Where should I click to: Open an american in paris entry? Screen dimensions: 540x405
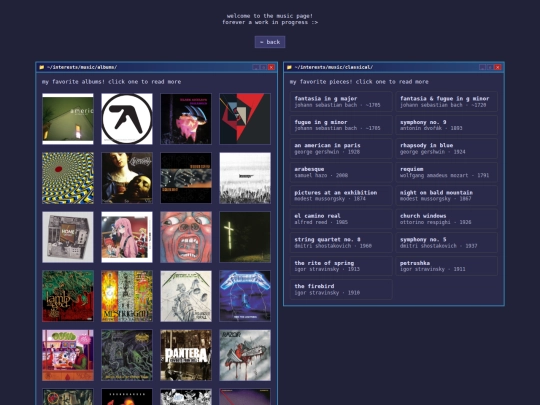pyautogui.click(x=341, y=148)
